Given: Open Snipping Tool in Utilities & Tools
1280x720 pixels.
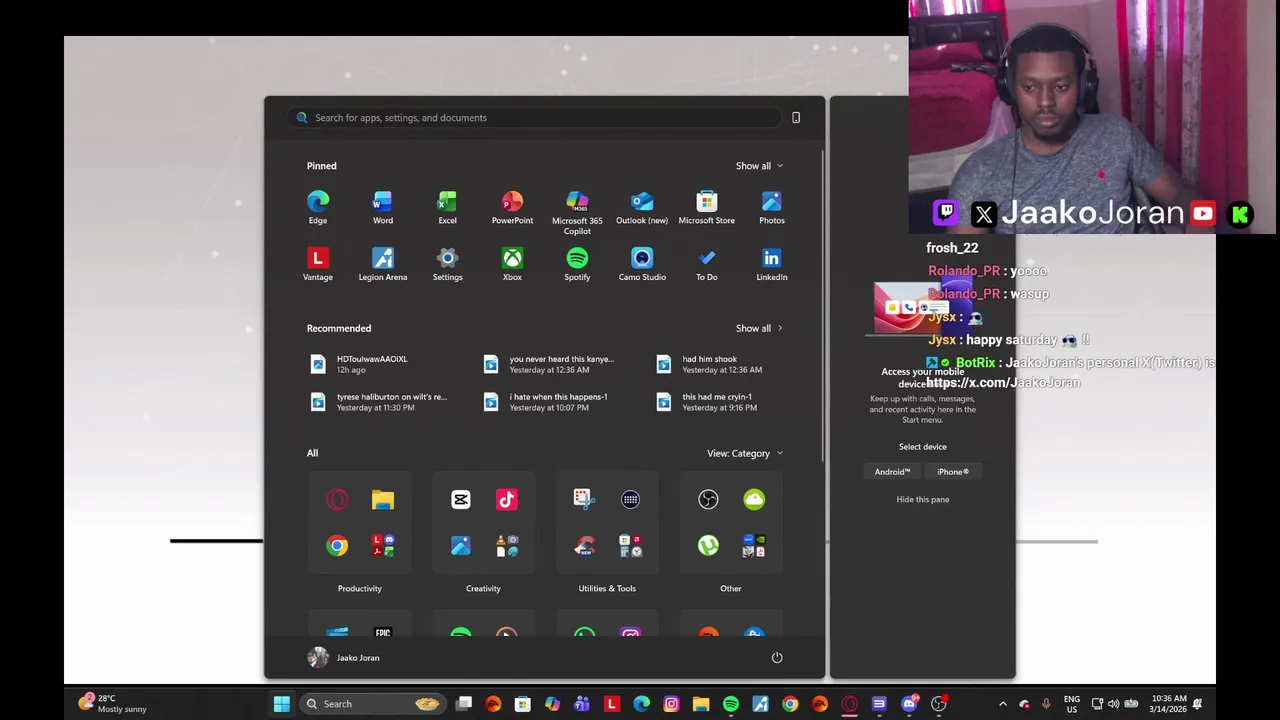Looking at the screenshot, I should click(x=584, y=499).
